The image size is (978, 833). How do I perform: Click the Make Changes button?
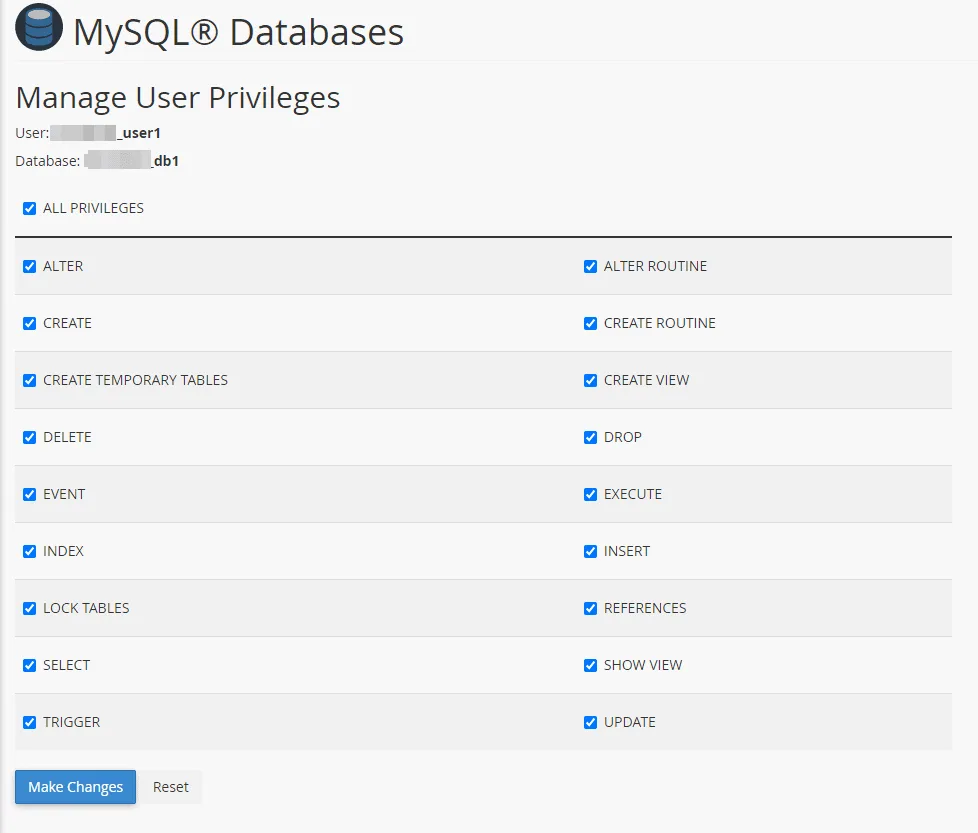pos(75,787)
